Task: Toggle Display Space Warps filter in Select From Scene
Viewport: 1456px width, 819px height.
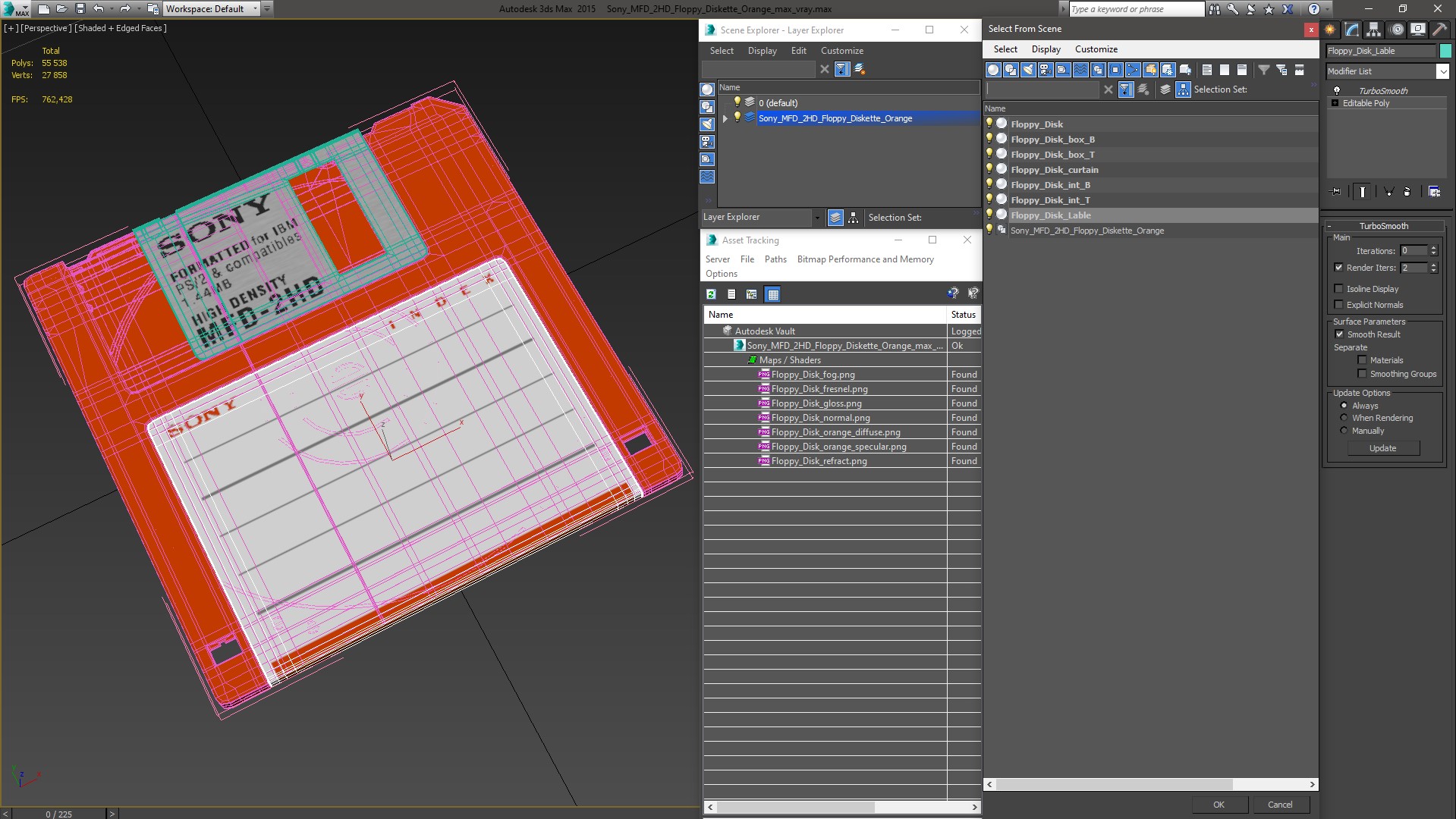Action: click(x=1080, y=70)
